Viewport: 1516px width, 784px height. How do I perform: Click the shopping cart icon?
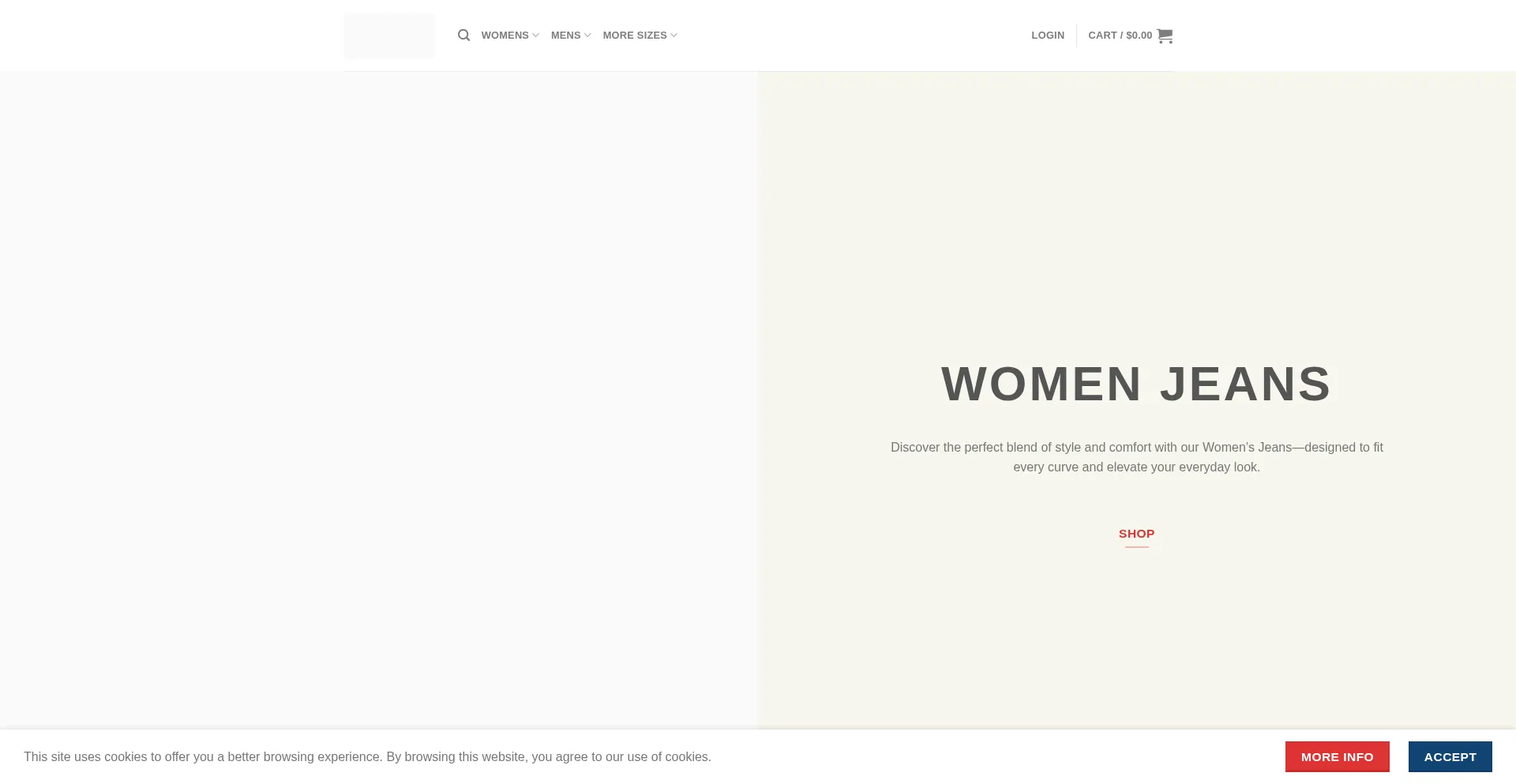pos(1165,36)
